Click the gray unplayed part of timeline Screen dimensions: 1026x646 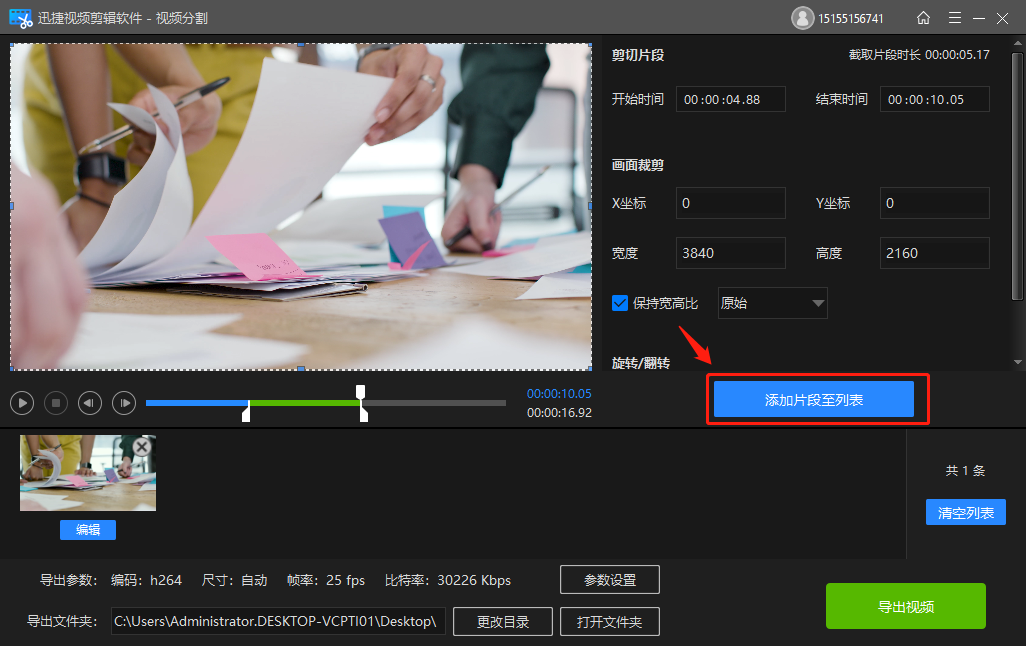click(434, 403)
